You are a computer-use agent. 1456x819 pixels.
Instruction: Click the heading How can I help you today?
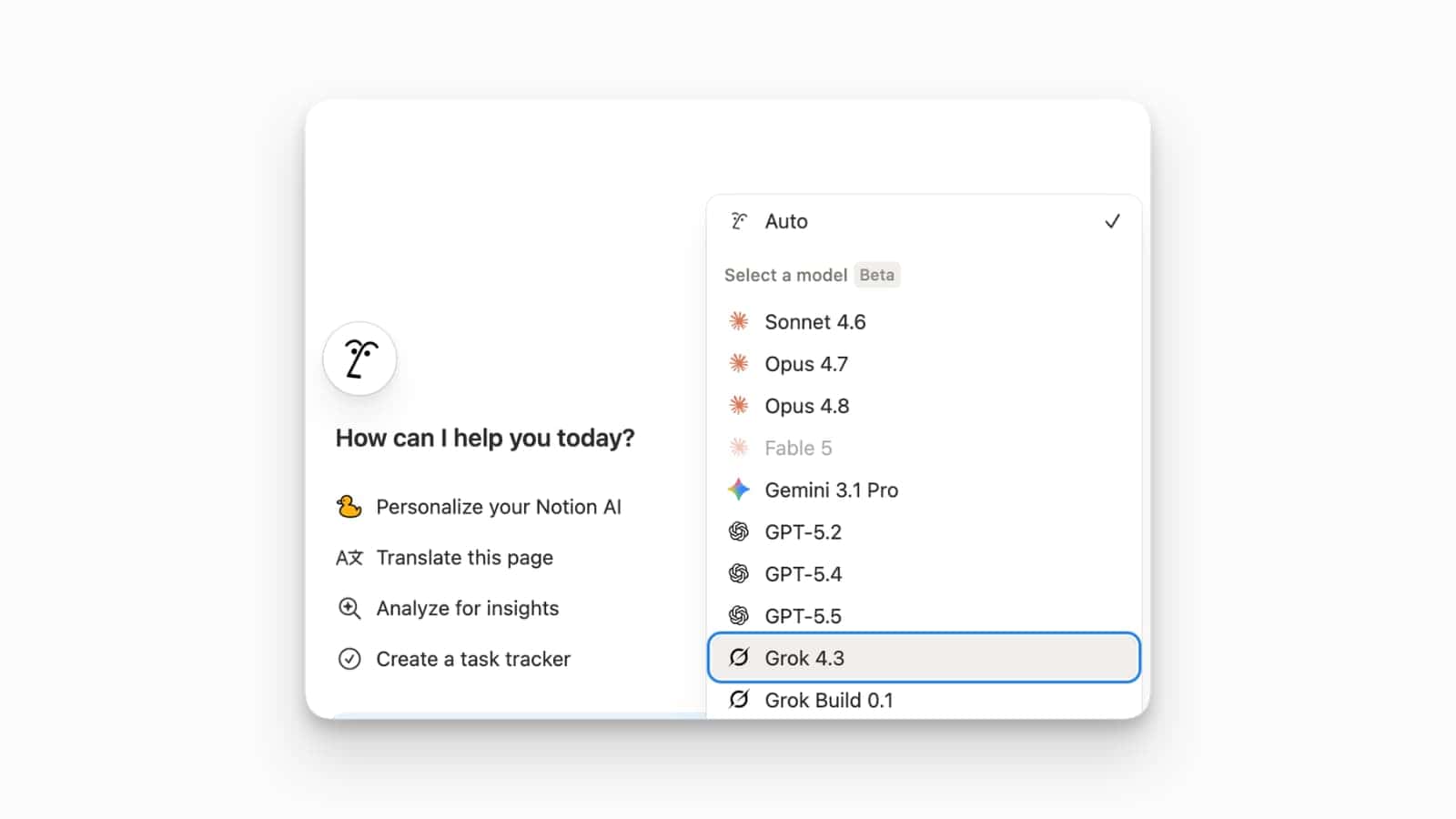485,438
